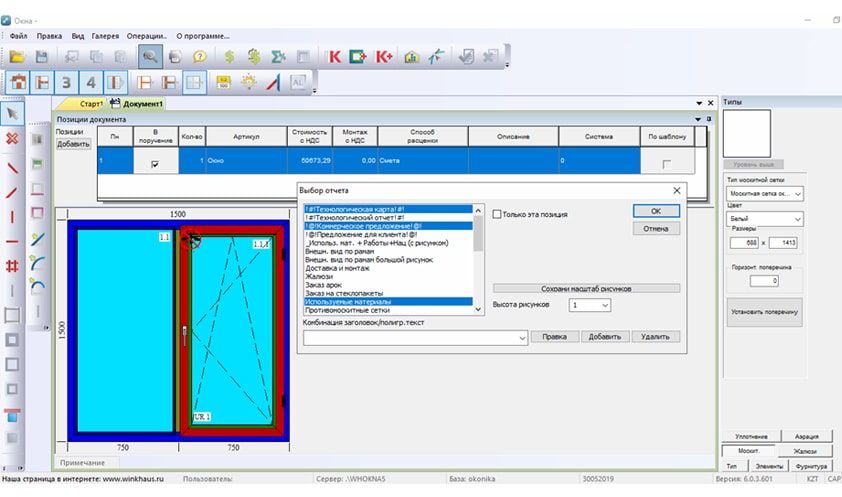Click the print preview magnifier icon

point(150,57)
